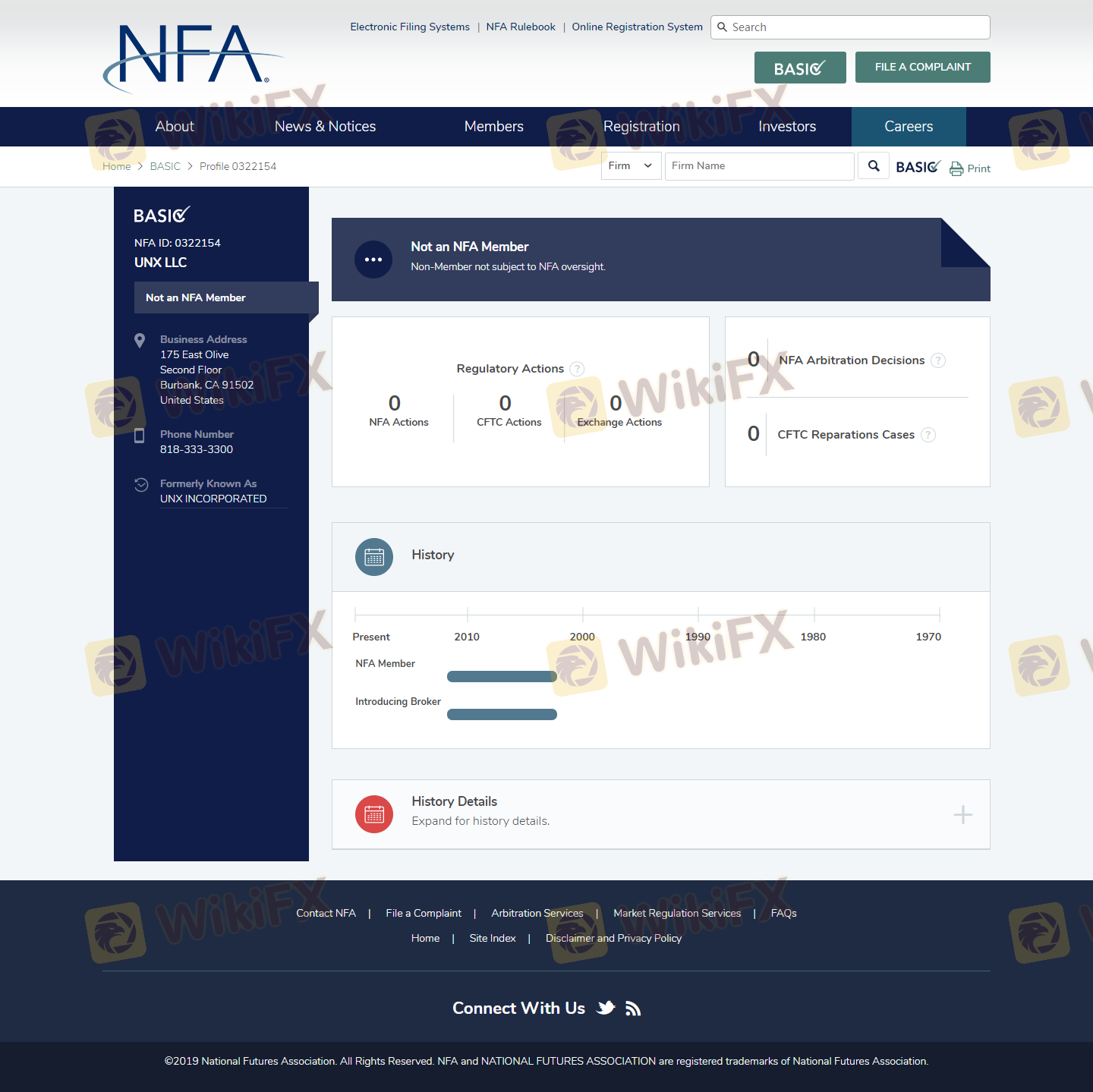1093x1092 pixels.
Task: Open the Site Index footer link
Action: 493,938
